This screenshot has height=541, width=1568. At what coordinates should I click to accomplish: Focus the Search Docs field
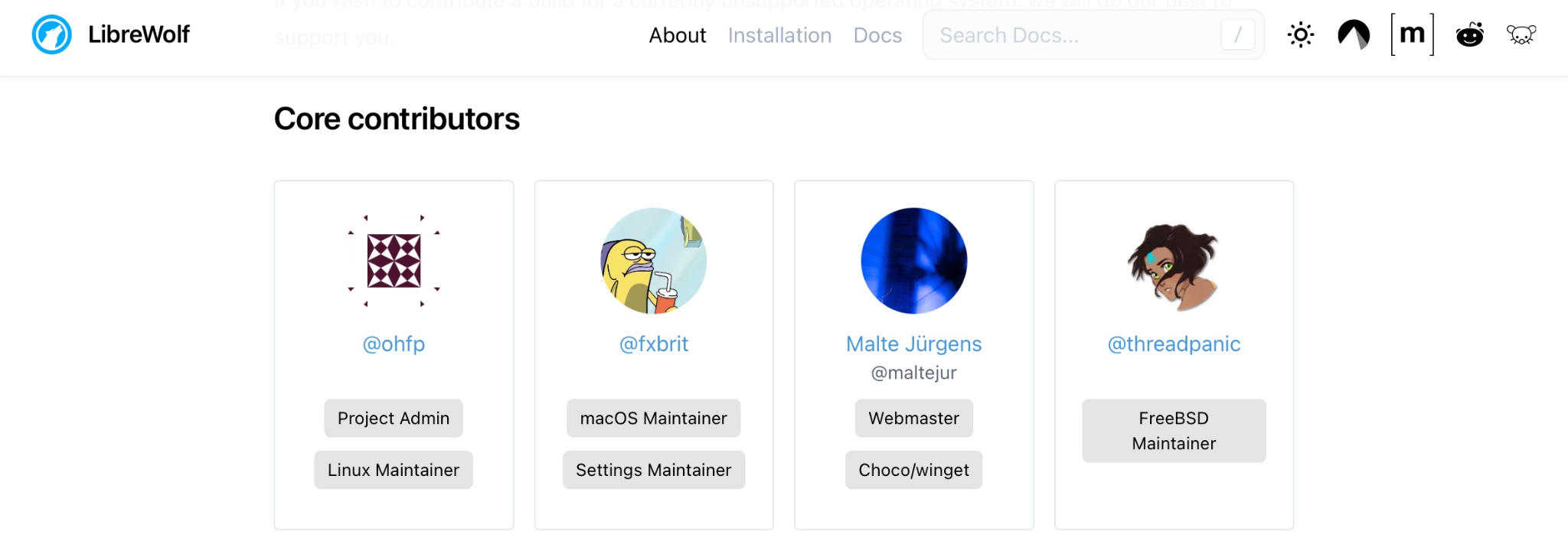tap(1093, 35)
